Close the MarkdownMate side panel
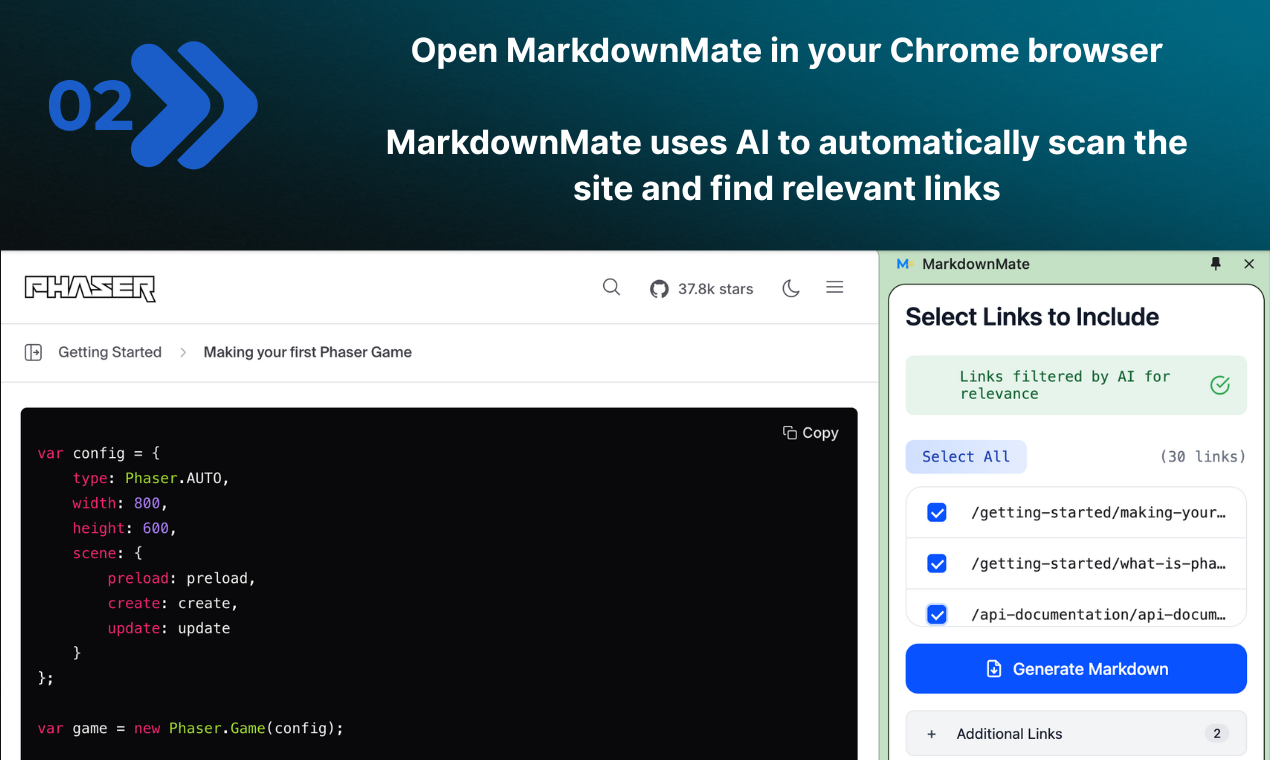 point(1249,264)
